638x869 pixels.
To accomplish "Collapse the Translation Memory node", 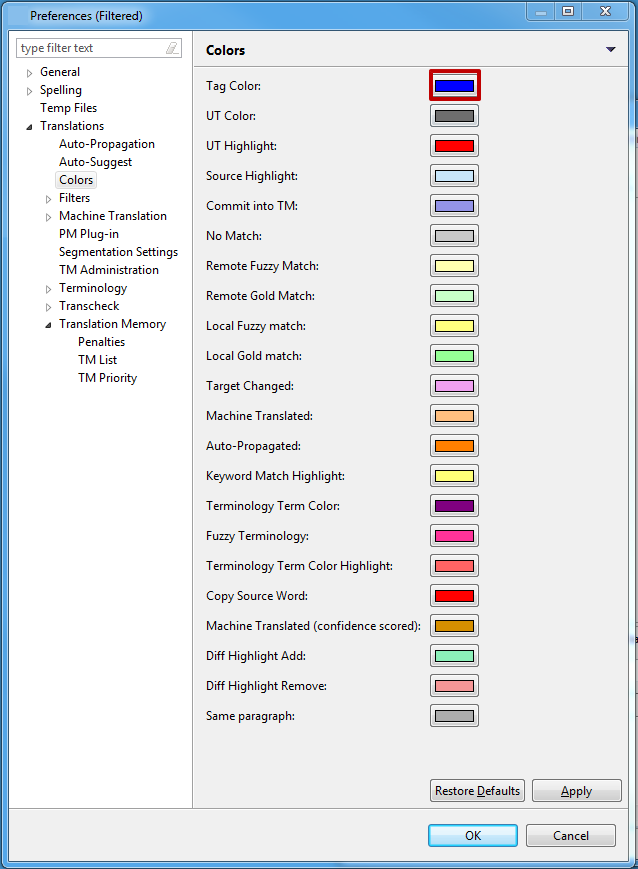I will (x=49, y=325).
